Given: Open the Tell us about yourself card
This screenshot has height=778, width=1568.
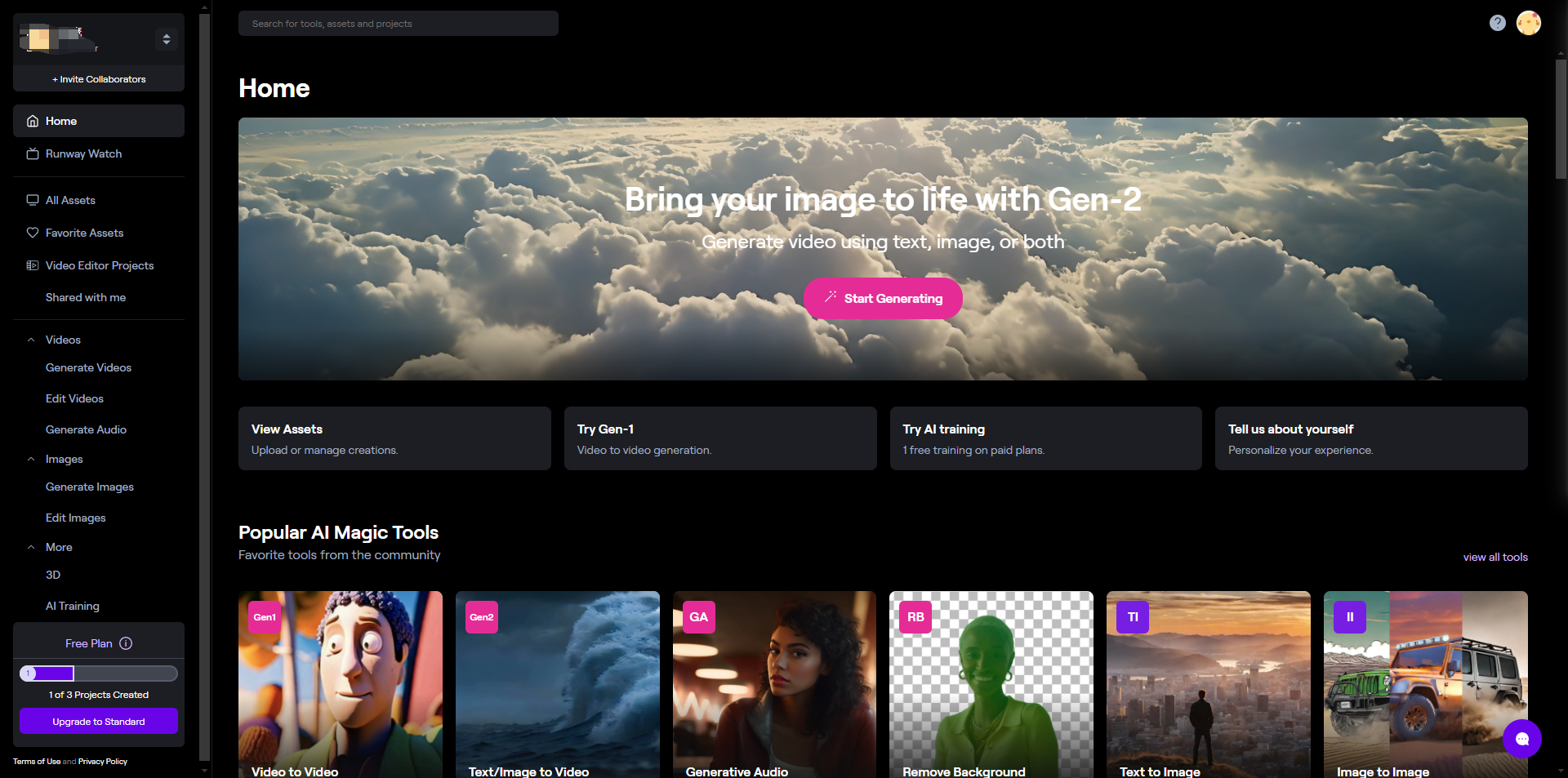Looking at the screenshot, I should pos(1371,438).
